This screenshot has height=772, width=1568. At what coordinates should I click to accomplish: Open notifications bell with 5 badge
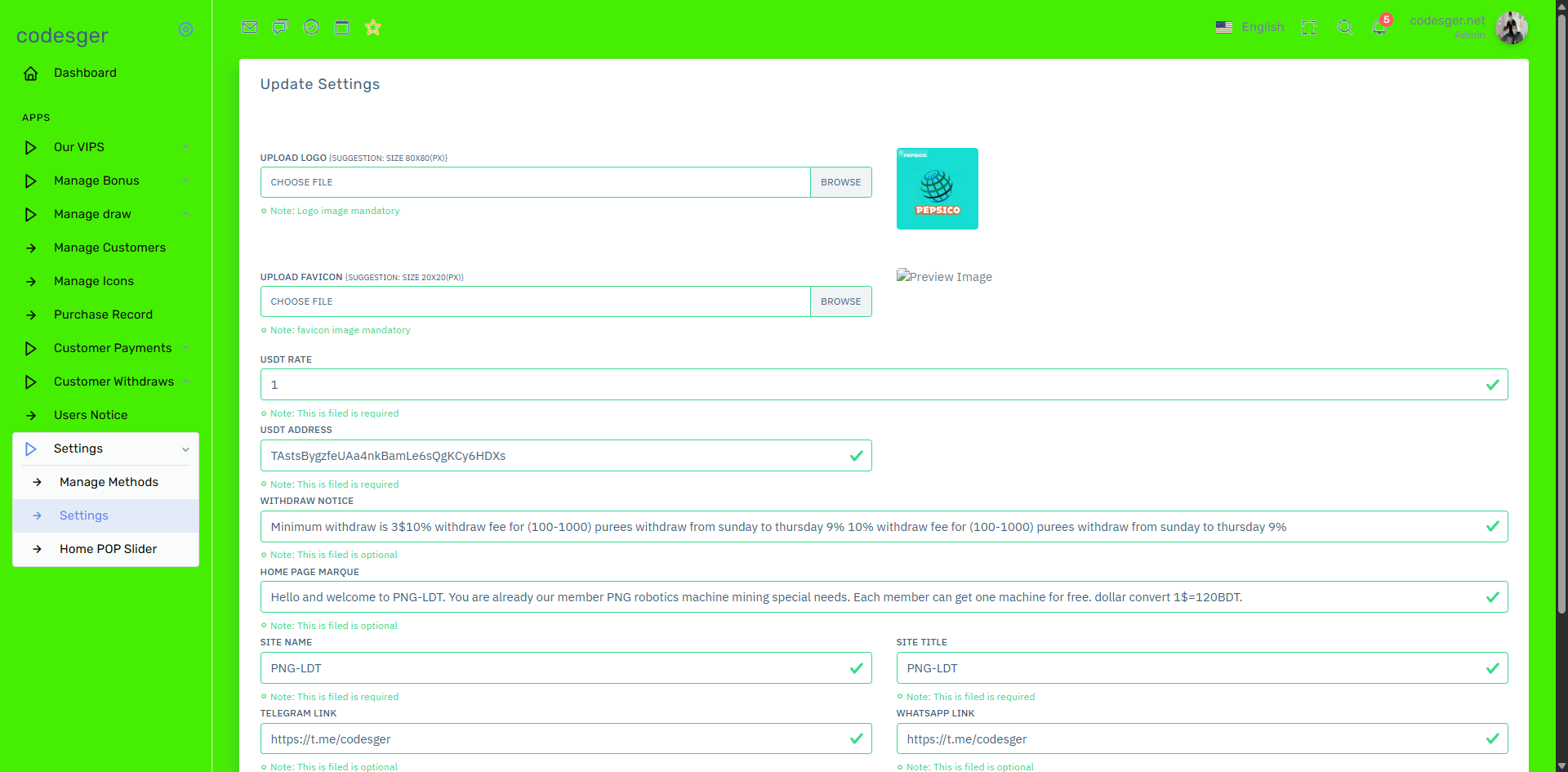(x=1380, y=26)
